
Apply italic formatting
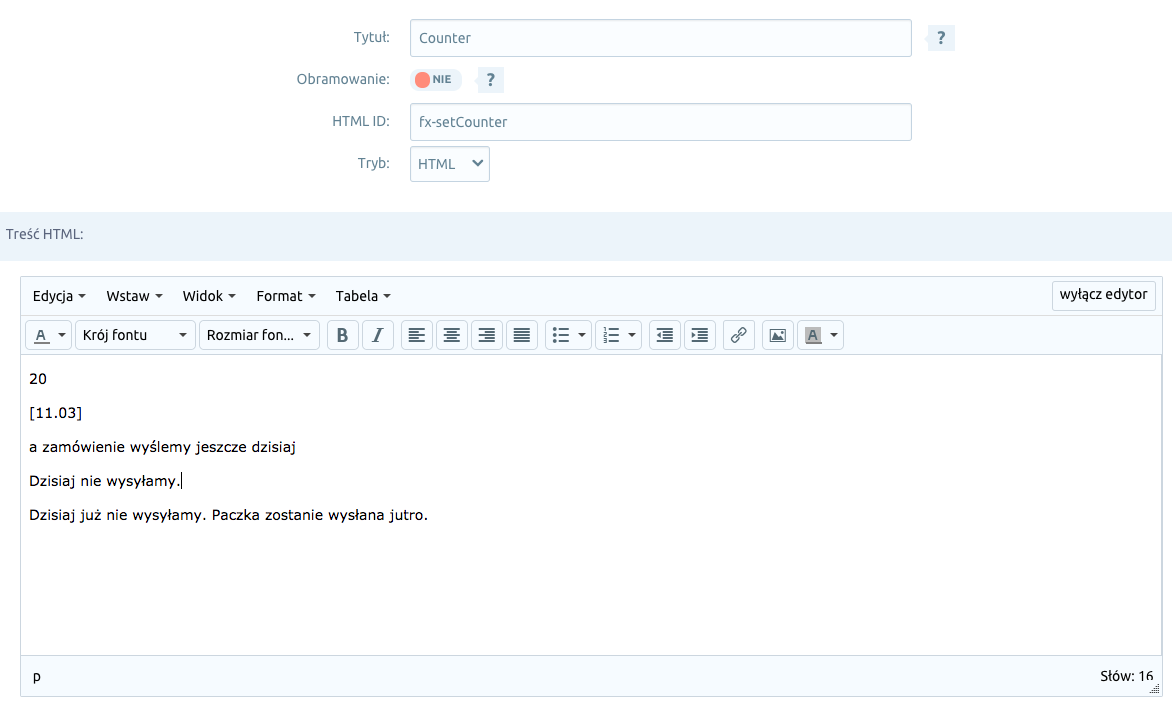click(377, 336)
